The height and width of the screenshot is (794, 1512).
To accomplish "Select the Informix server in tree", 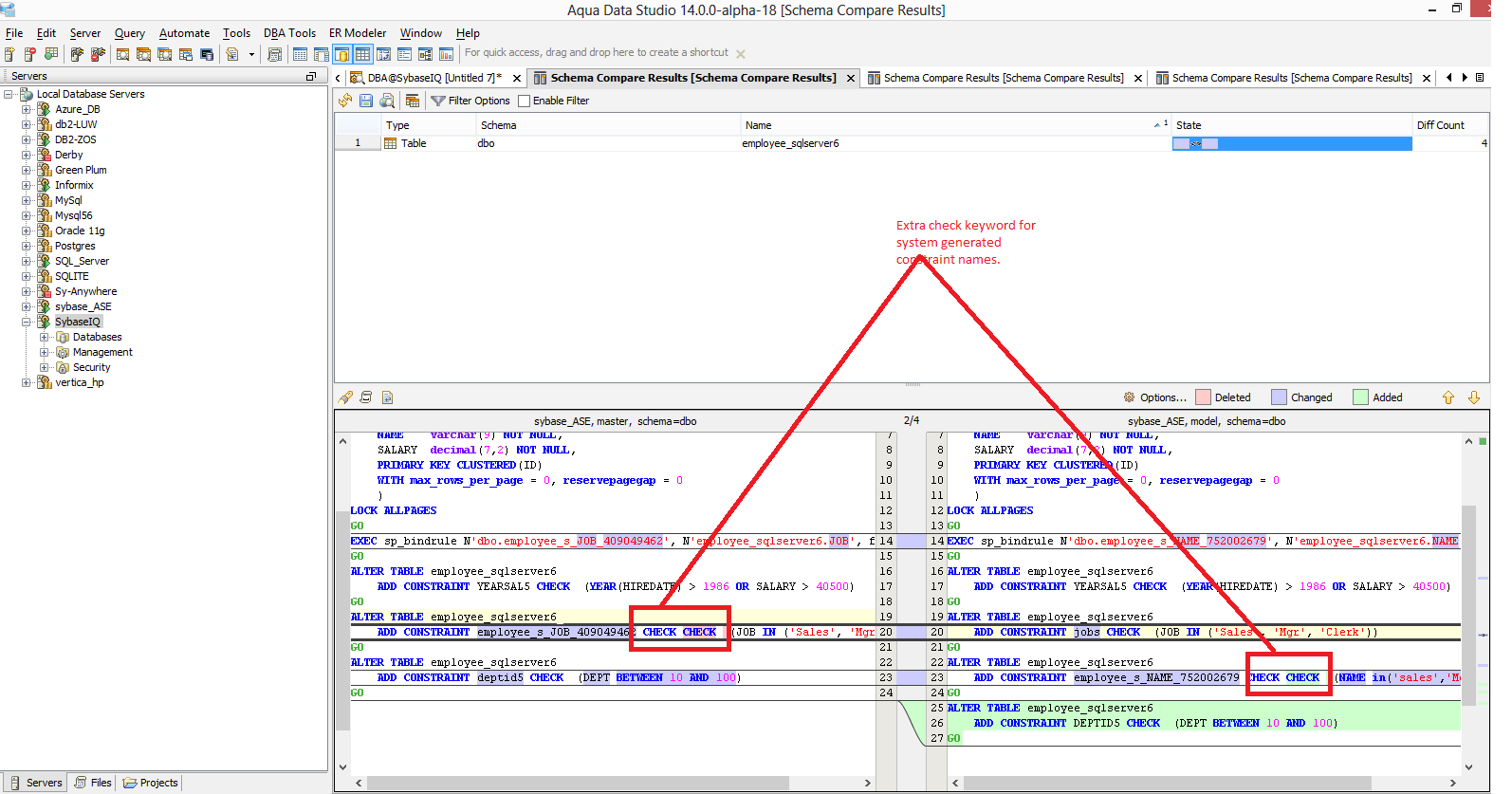I will tap(74, 185).
